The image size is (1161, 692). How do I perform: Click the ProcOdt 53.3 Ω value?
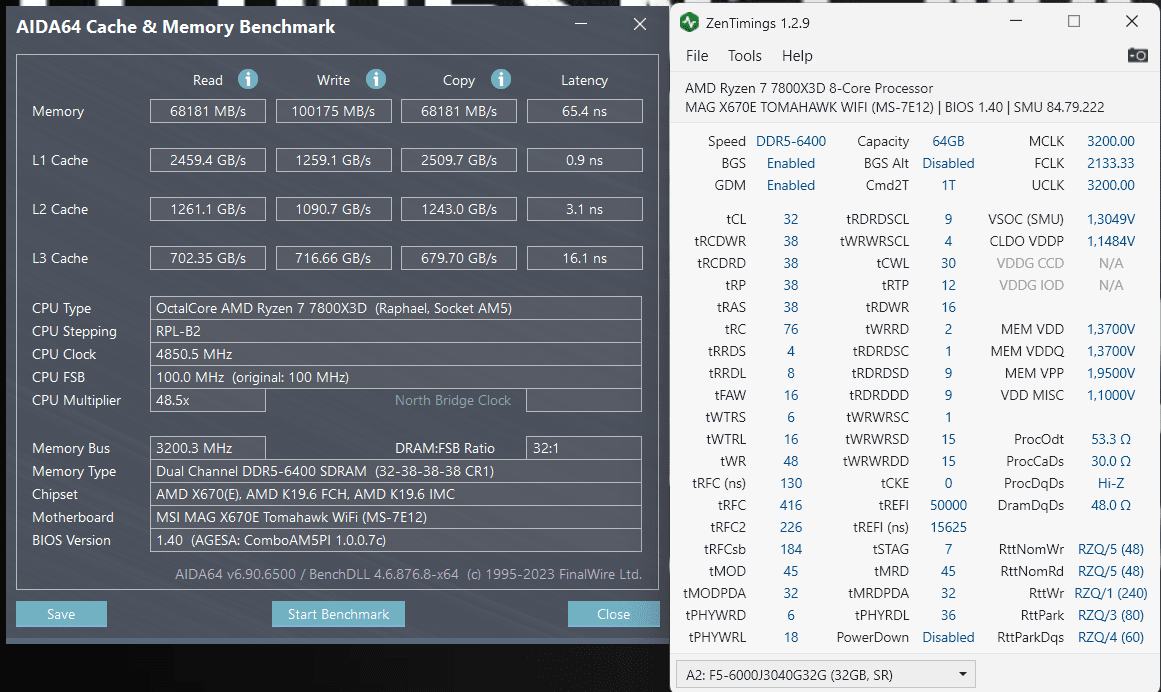[x=1111, y=439]
